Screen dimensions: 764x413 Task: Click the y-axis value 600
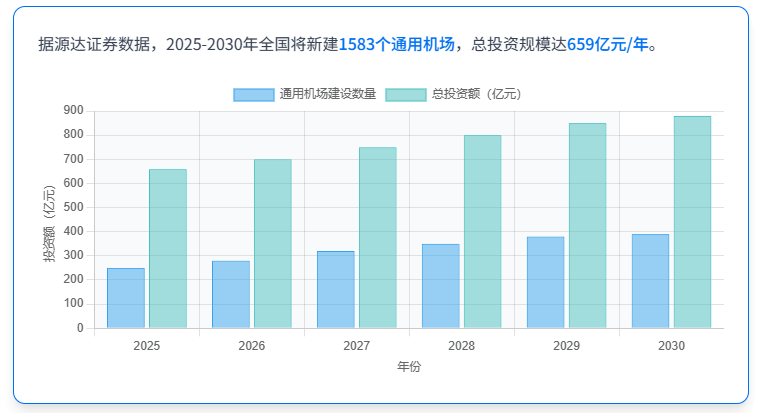tap(74, 183)
